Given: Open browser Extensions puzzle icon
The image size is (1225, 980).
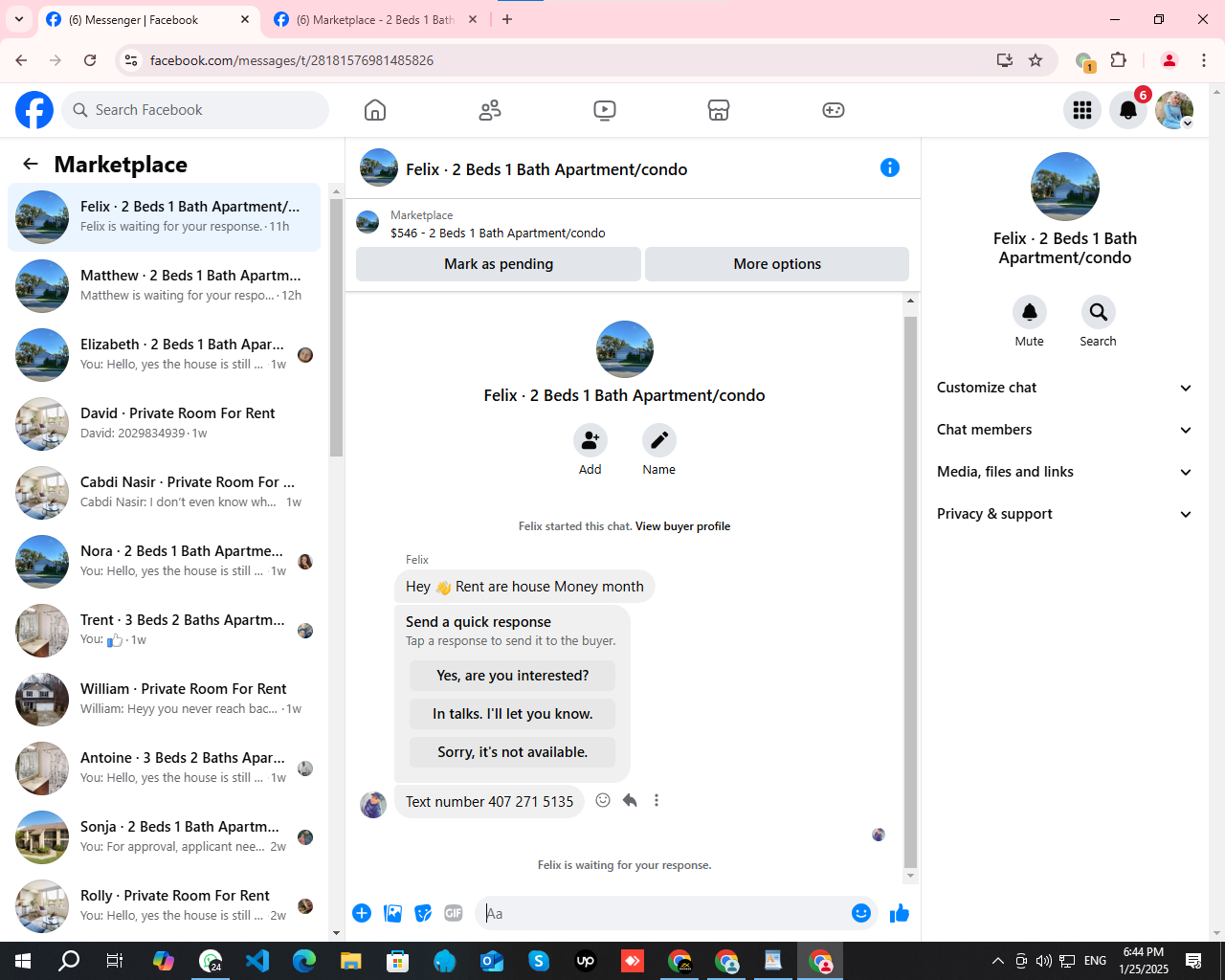Looking at the screenshot, I should point(1118,60).
